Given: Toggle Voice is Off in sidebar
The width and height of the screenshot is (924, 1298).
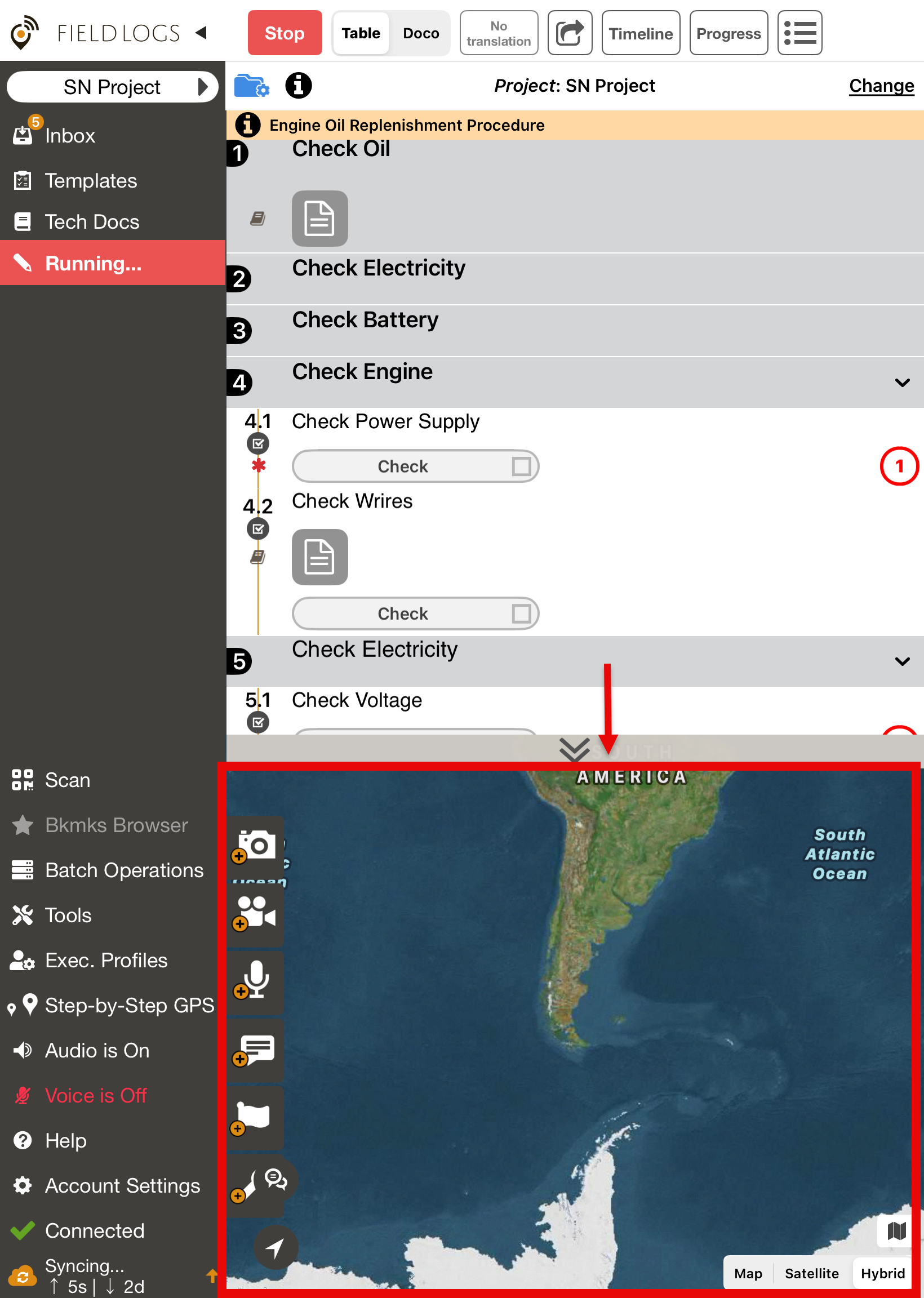Looking at the screenshot, I should [x=96, y=1096].
